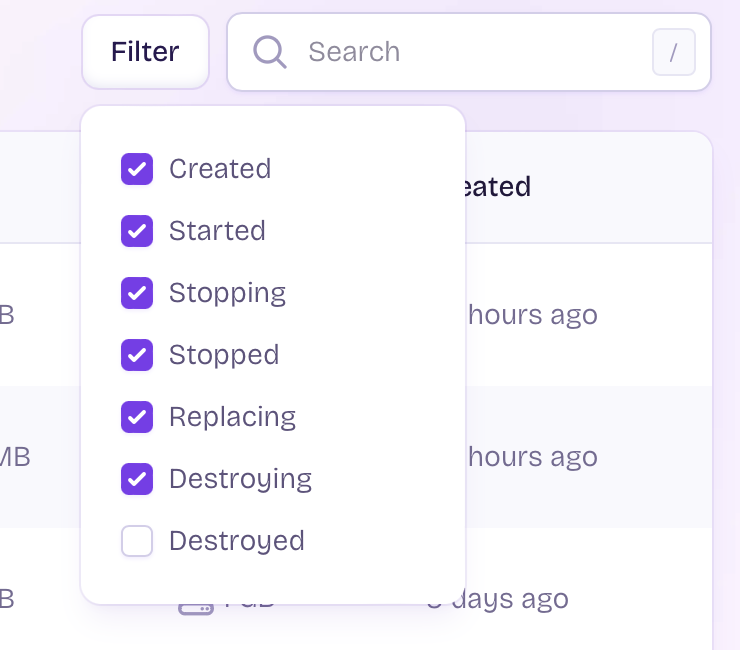Click the Stopped option label
The height and width of the screenshot is (650, 740).
tap(224, 355)
